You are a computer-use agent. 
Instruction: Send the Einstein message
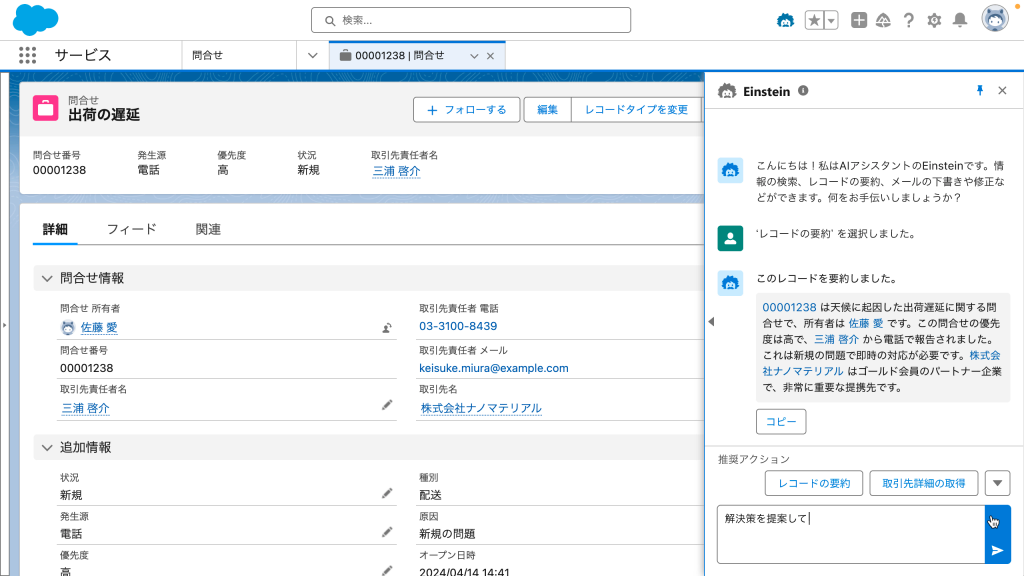click(x=997, y=551)
